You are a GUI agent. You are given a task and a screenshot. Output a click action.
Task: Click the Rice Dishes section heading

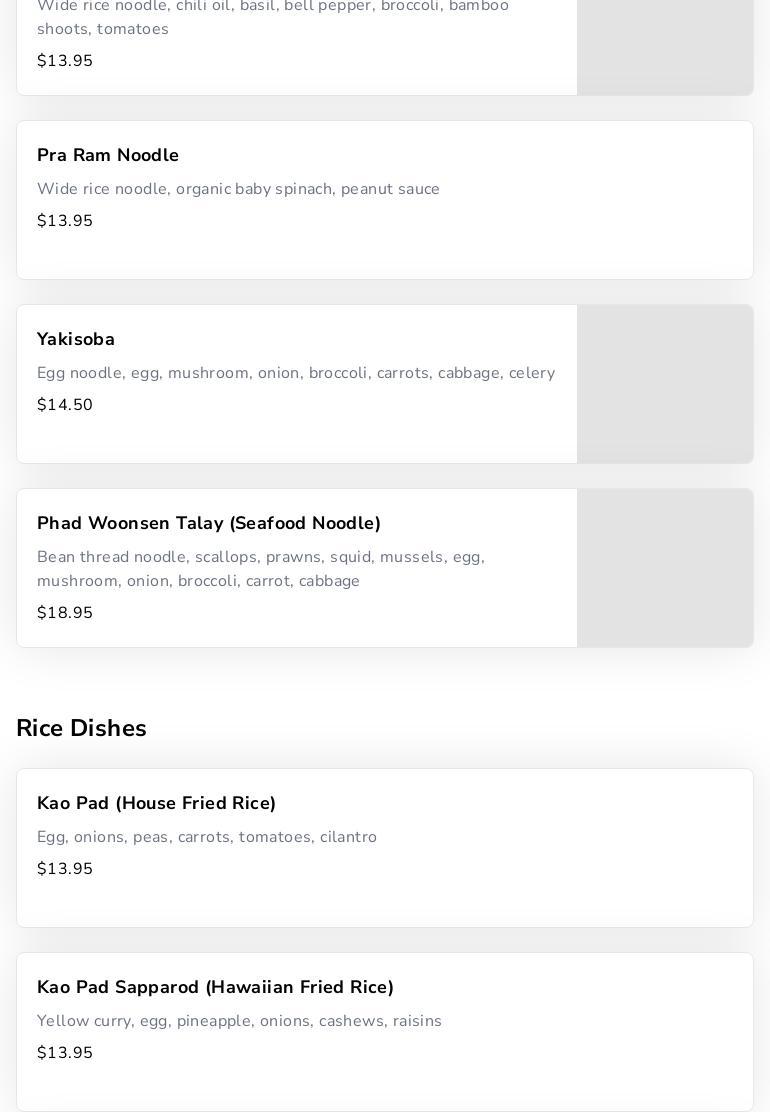[81, 728]
